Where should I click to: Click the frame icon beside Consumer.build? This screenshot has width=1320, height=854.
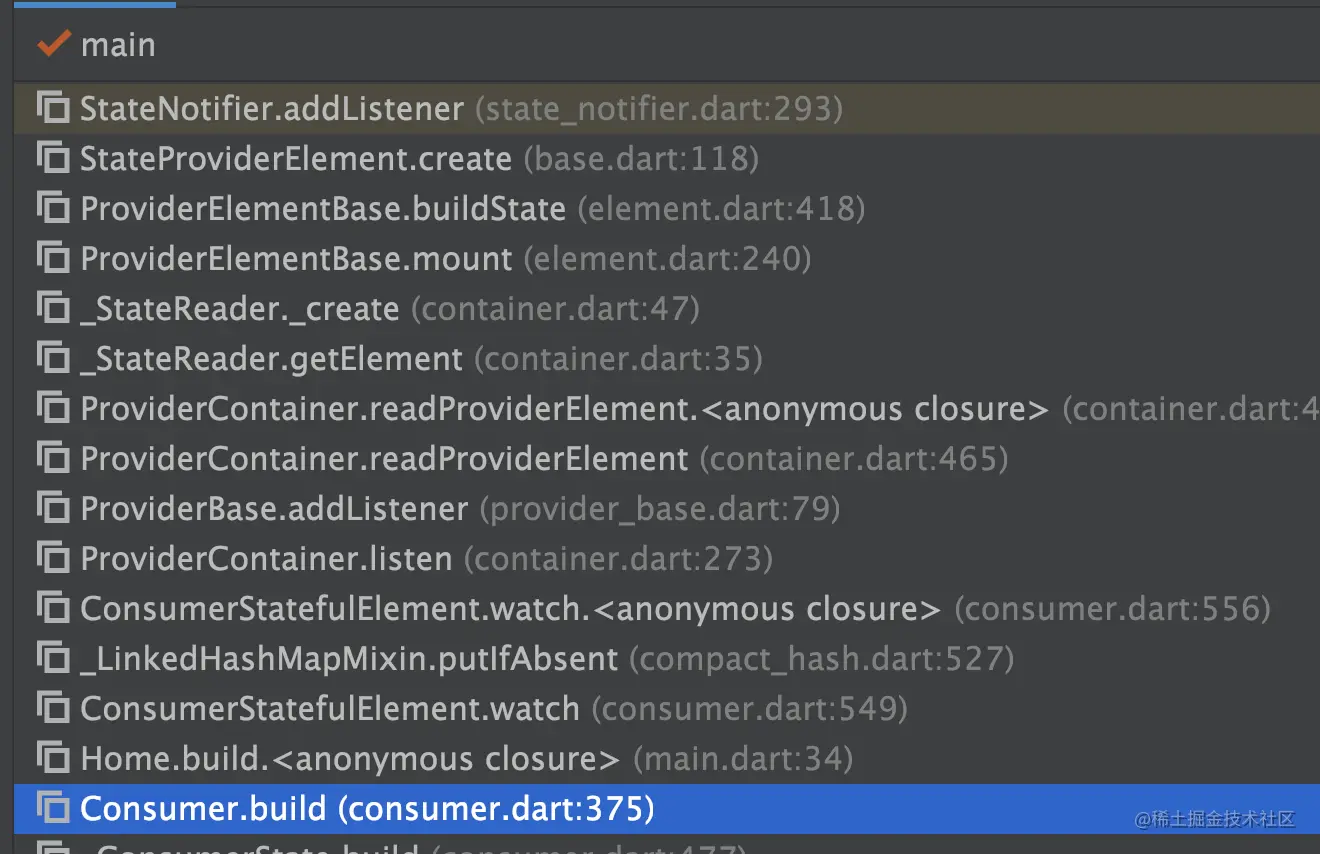tap(52, 808)
